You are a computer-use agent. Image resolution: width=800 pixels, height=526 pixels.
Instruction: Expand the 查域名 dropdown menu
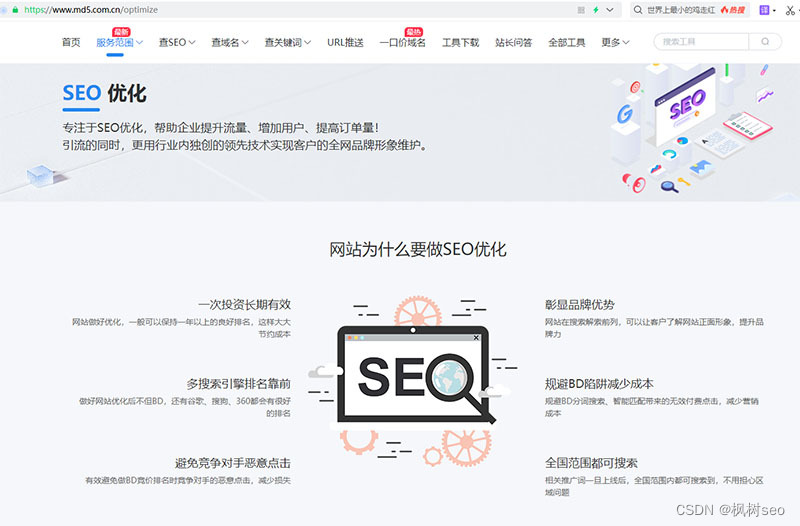coord(230,42)
